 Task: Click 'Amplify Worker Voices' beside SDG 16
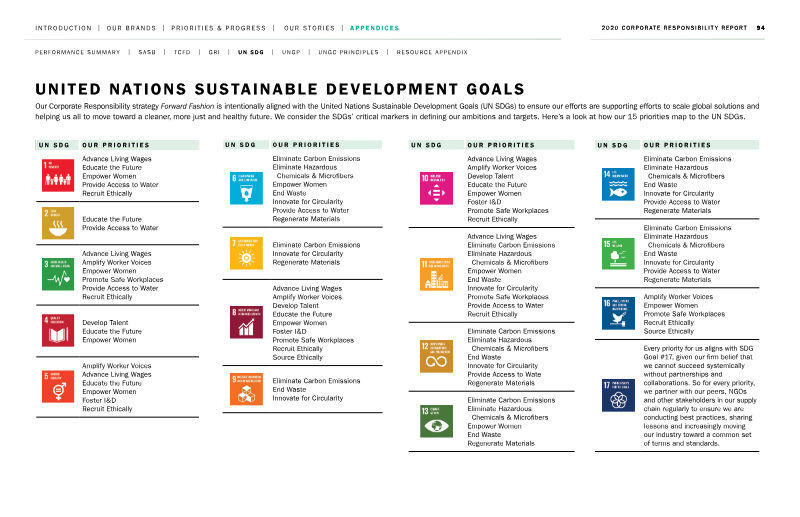click(x=678, y=297)
